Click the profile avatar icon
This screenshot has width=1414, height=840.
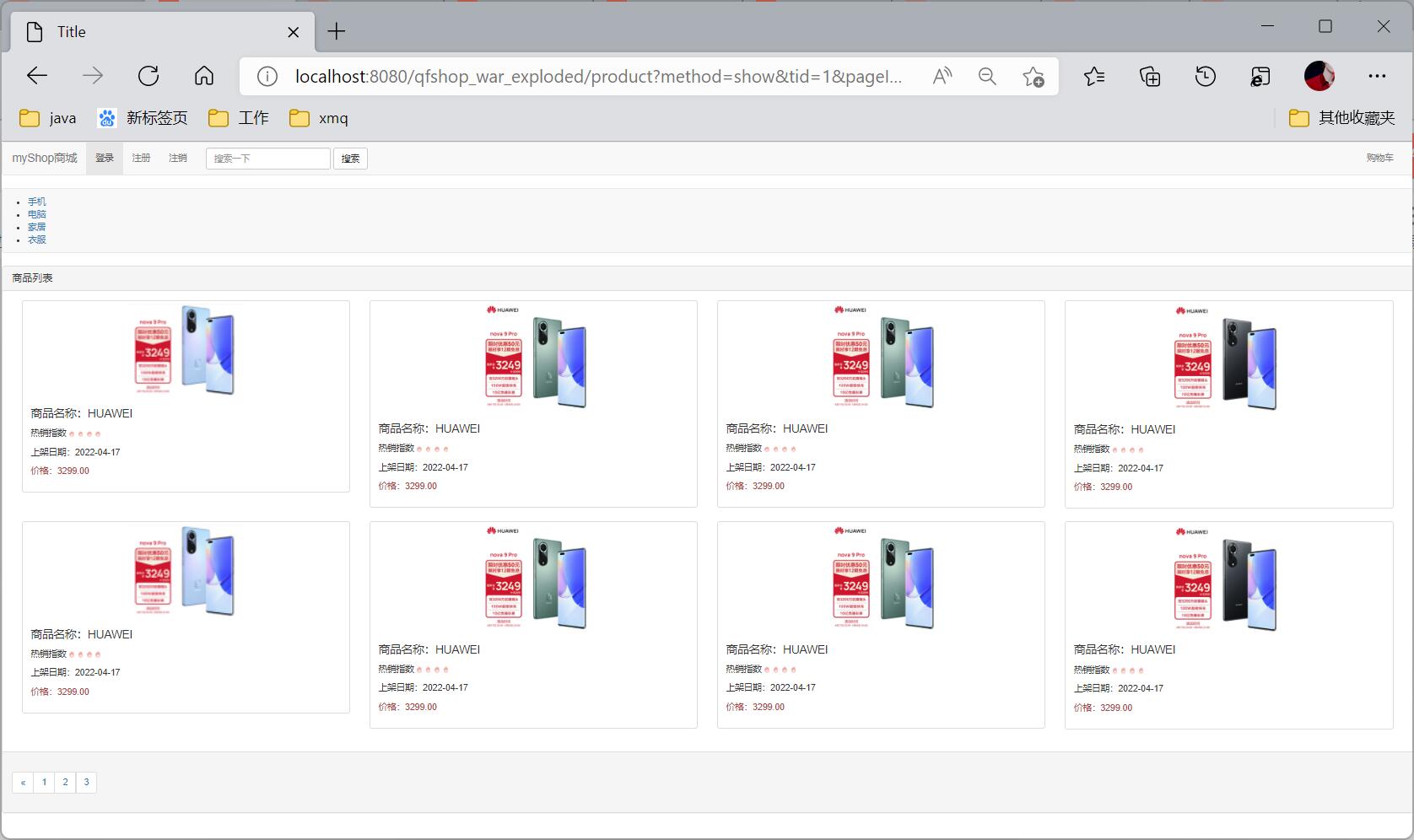pos(1318,76)
